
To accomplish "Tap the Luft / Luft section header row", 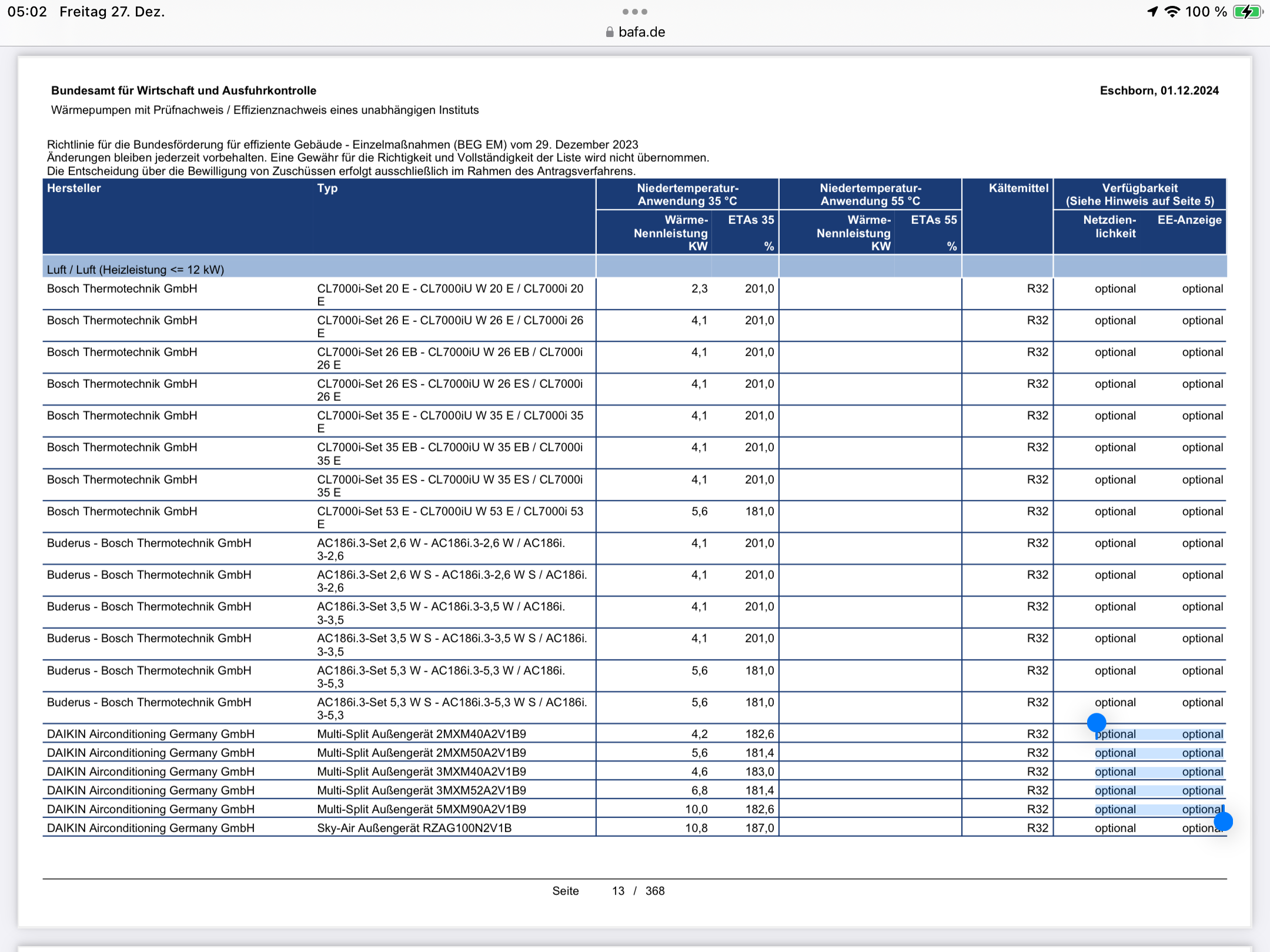I will pyautogui.click(x=136, y=270).
